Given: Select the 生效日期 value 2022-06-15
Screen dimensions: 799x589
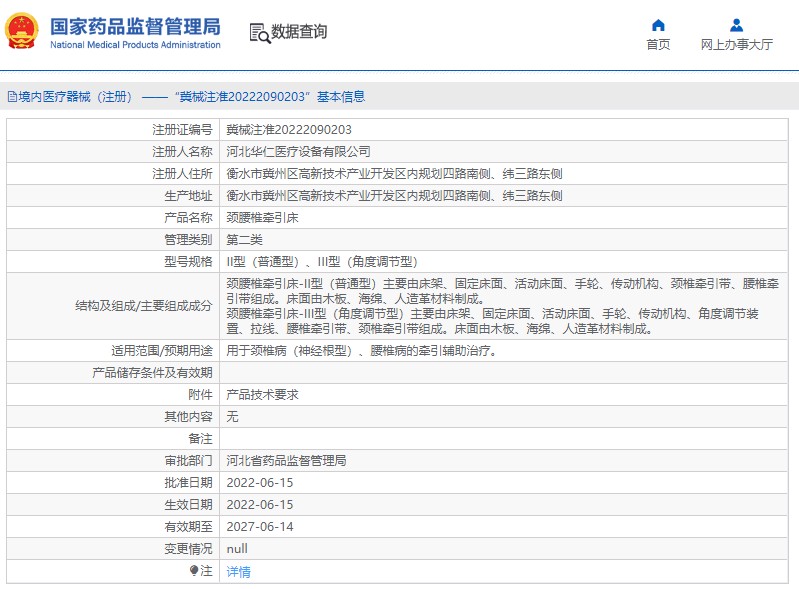Looking at the screenshot, I should point(260,504).
